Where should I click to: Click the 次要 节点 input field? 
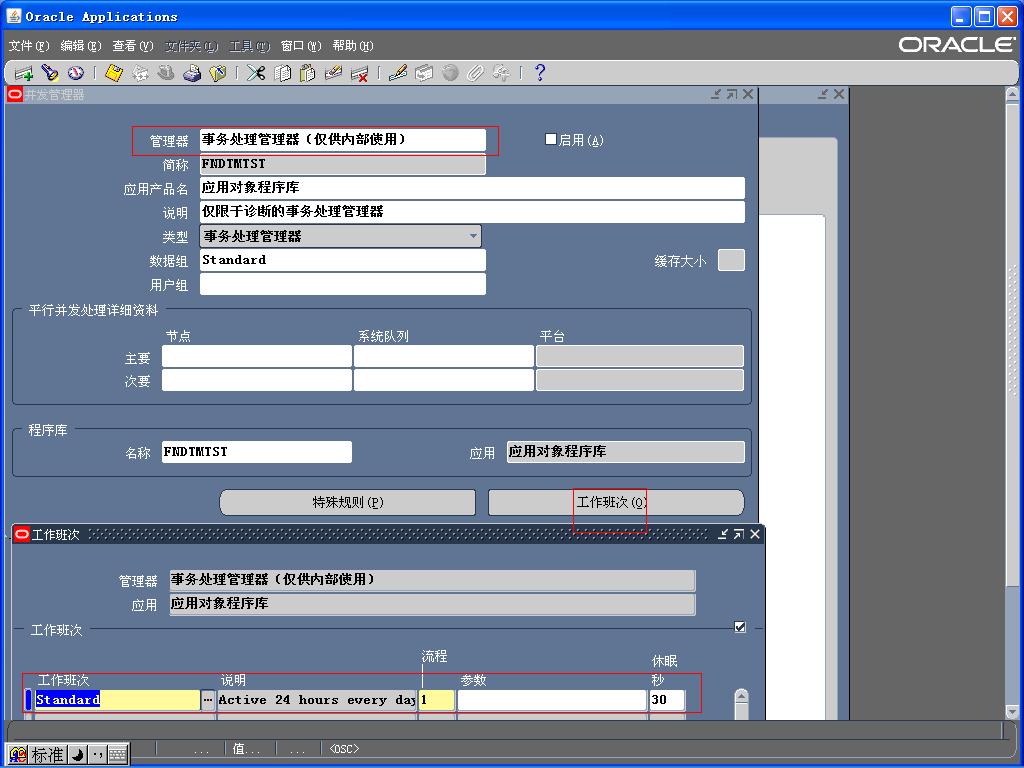click(x=257, y=380)
